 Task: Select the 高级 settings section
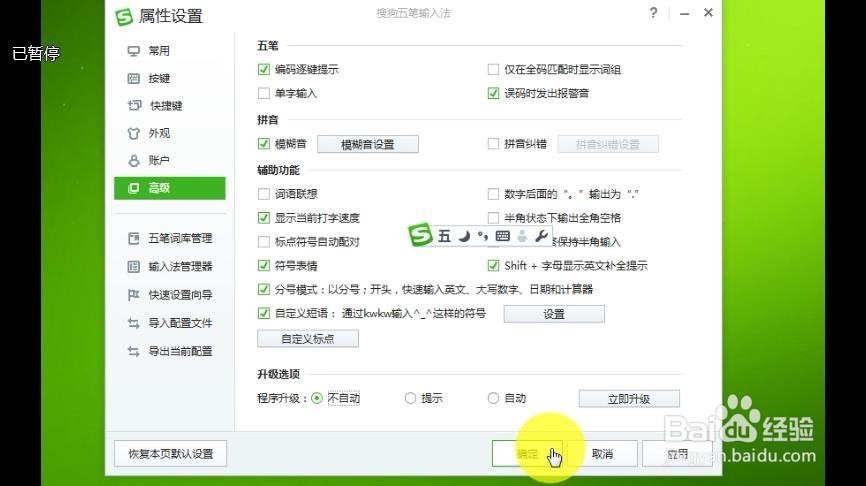click(x=170, y=188)
